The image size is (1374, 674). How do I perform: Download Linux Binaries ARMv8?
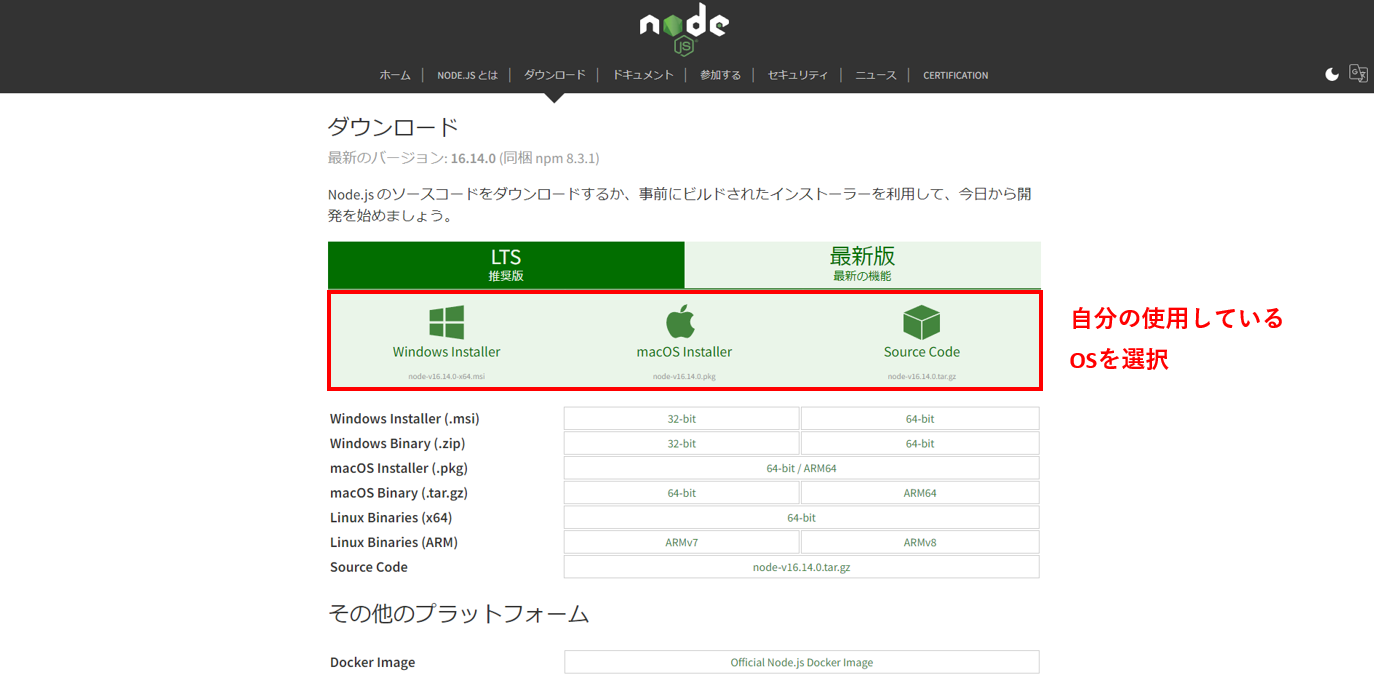920,542
